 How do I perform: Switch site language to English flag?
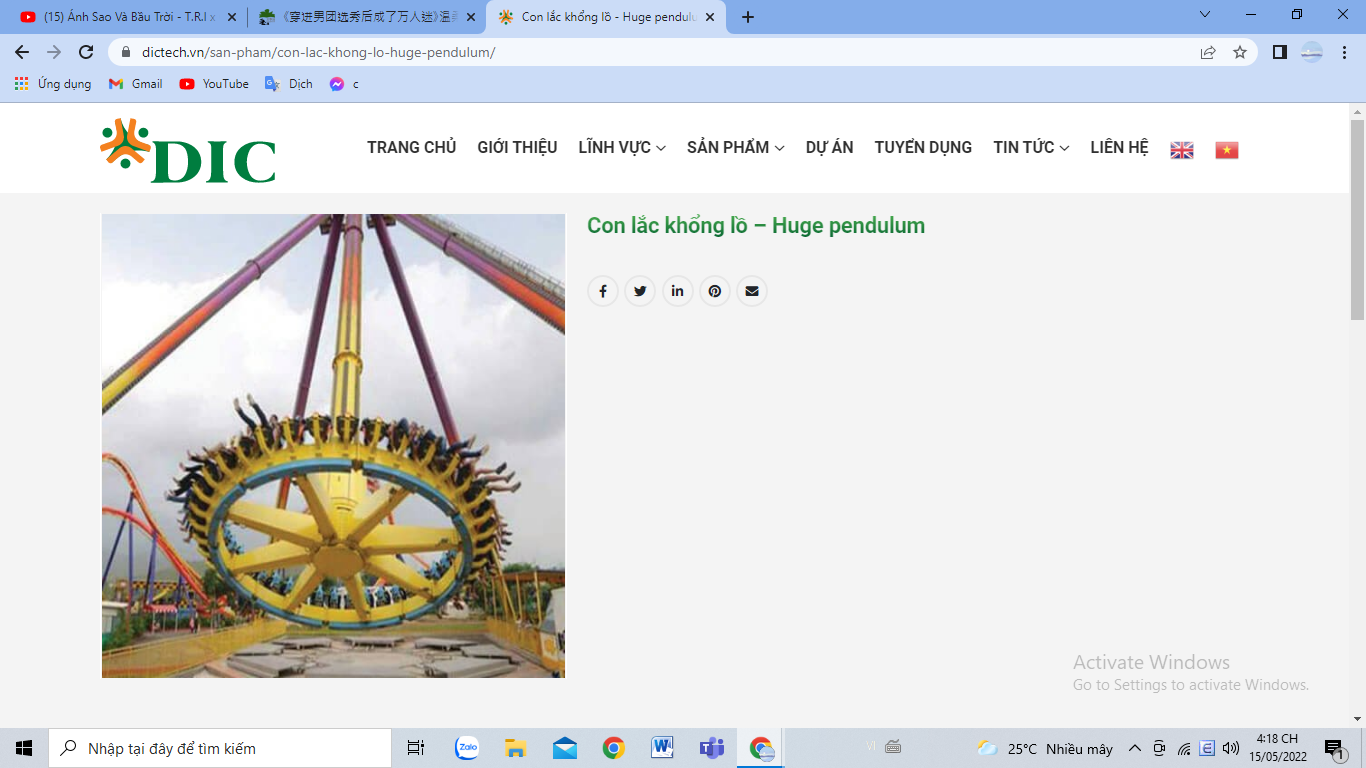click(x=1182, y=150)
